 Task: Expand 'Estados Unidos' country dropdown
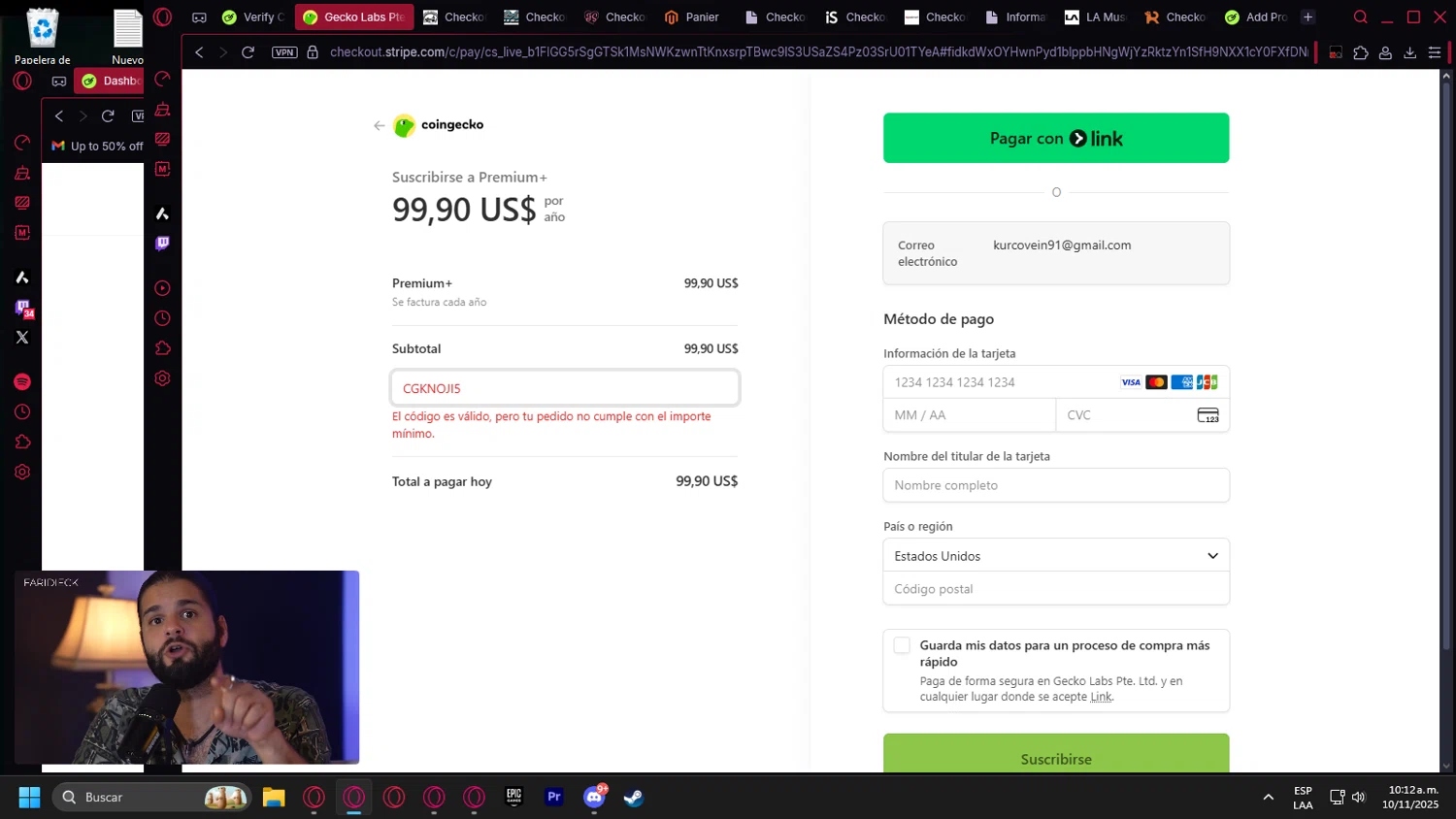coord(1056,556)
